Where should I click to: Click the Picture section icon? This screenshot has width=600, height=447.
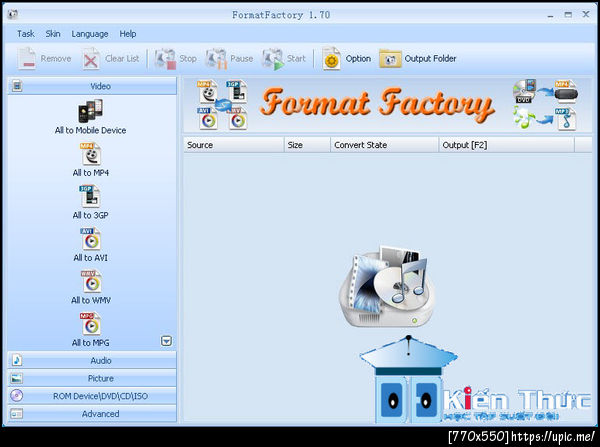[17, 378]
